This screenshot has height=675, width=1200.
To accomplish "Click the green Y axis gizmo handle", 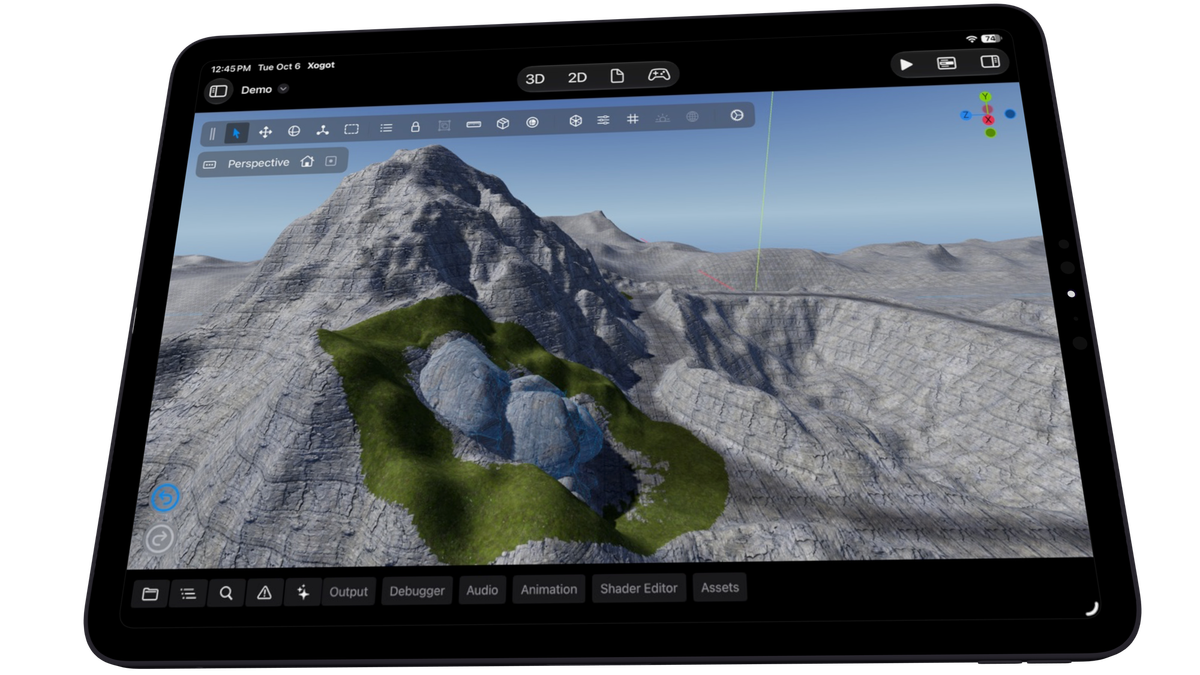I will pos(986,97).
